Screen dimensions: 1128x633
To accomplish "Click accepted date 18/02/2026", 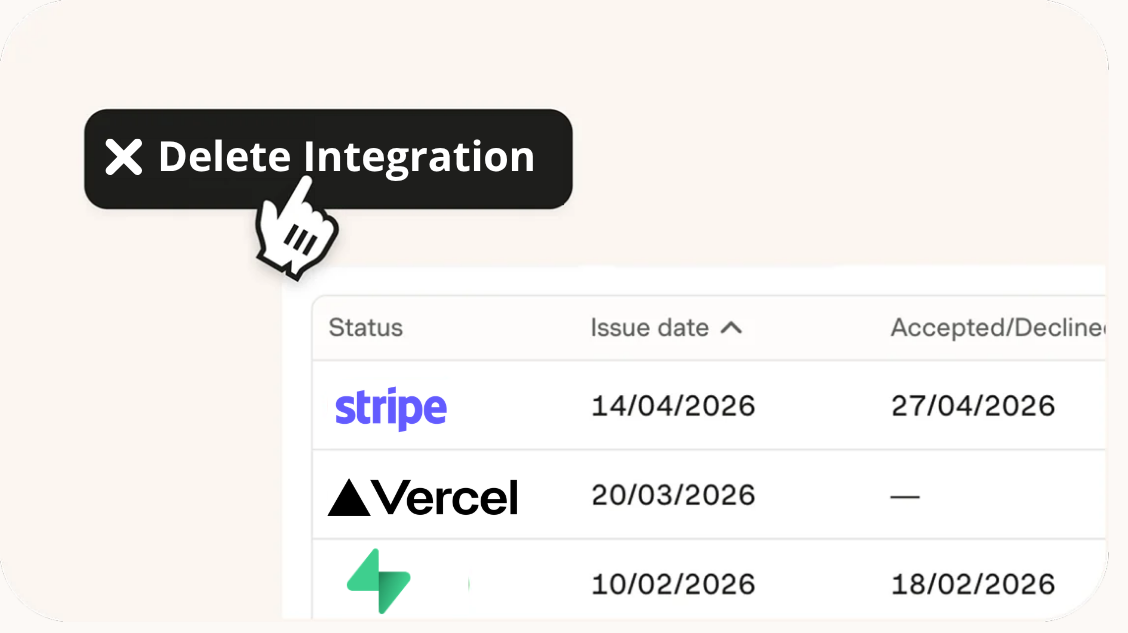I will [973, 584].
